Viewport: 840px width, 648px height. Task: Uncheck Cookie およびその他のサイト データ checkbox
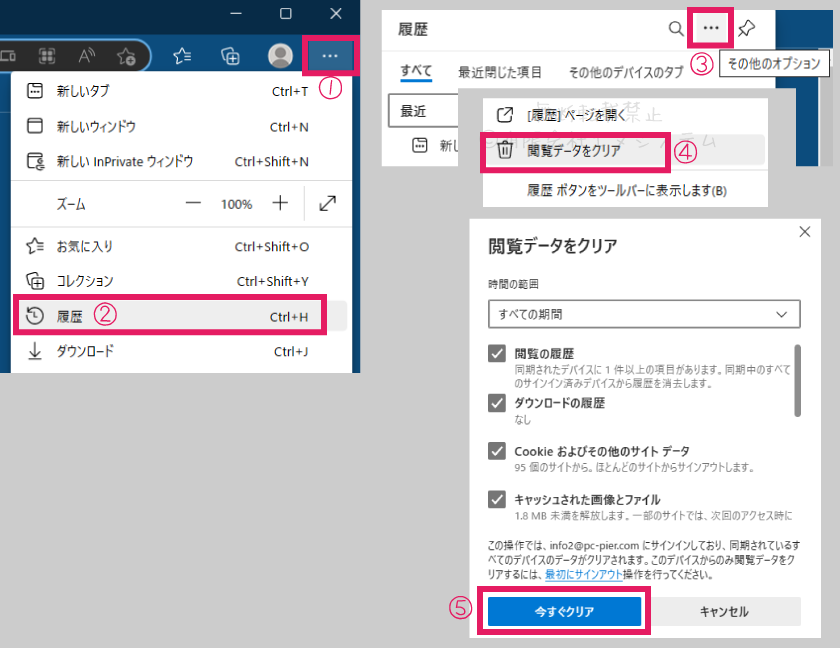click(497, 451)
